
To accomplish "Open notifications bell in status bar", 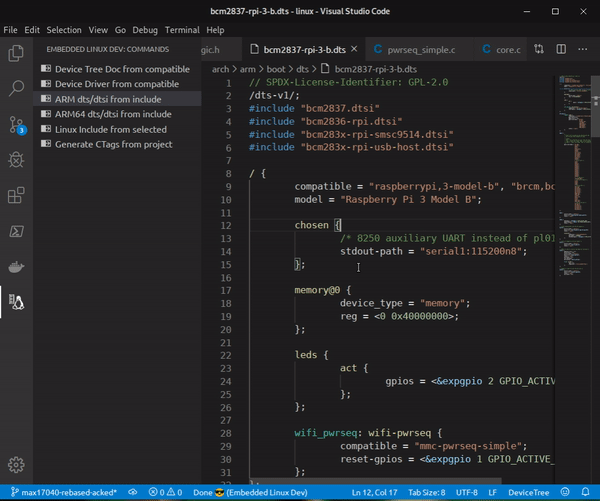I will 585,492.
